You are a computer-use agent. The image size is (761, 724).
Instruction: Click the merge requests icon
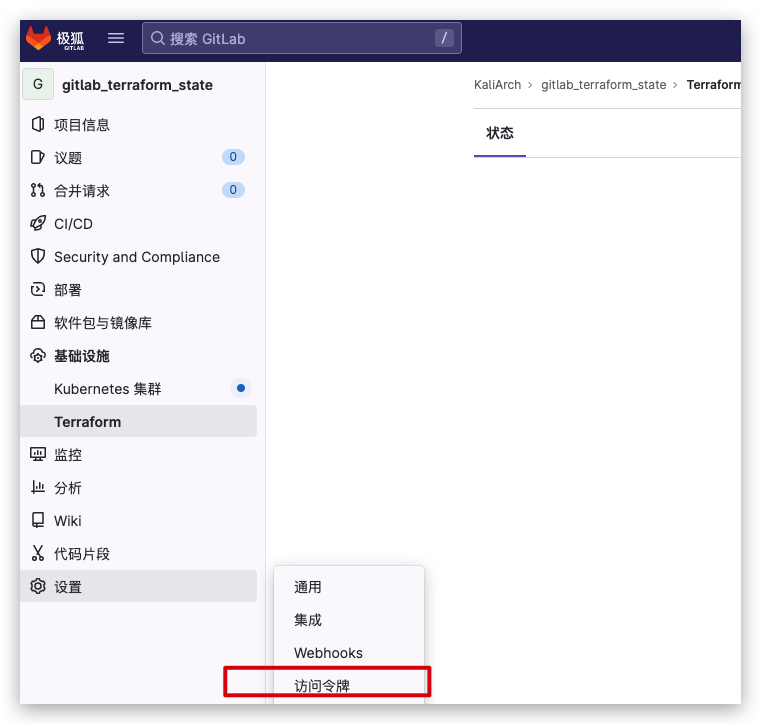[38, 191]
